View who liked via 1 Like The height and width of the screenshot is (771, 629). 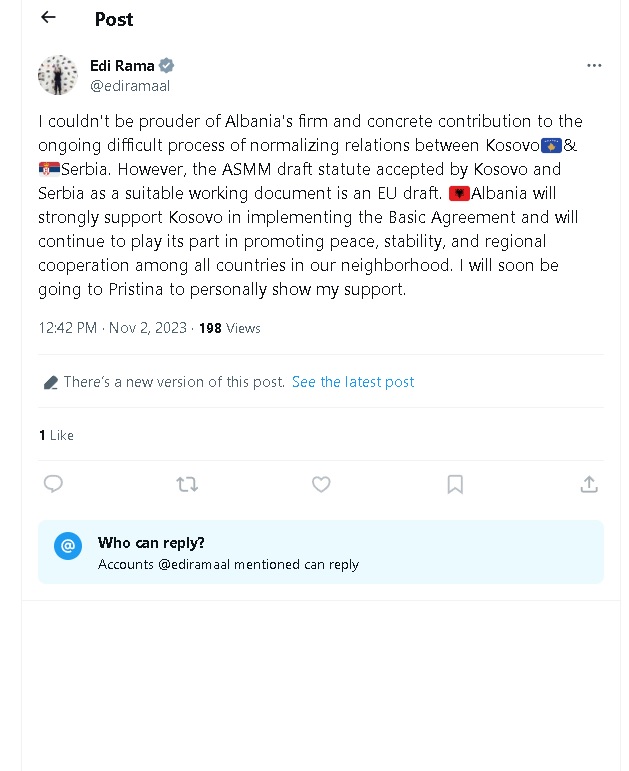(x=57, y=435)
